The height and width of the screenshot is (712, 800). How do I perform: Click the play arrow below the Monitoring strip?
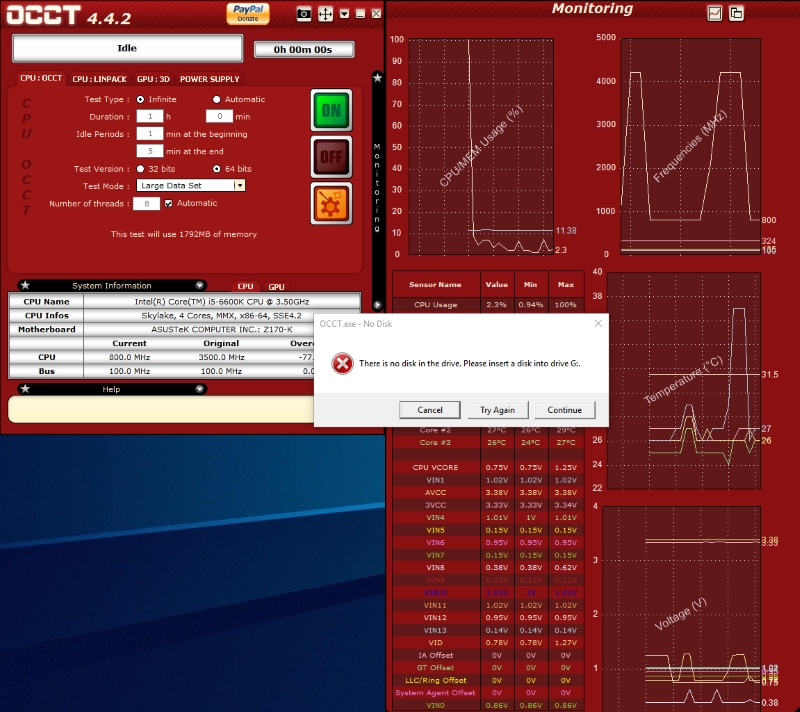click(x=378, y=305)
